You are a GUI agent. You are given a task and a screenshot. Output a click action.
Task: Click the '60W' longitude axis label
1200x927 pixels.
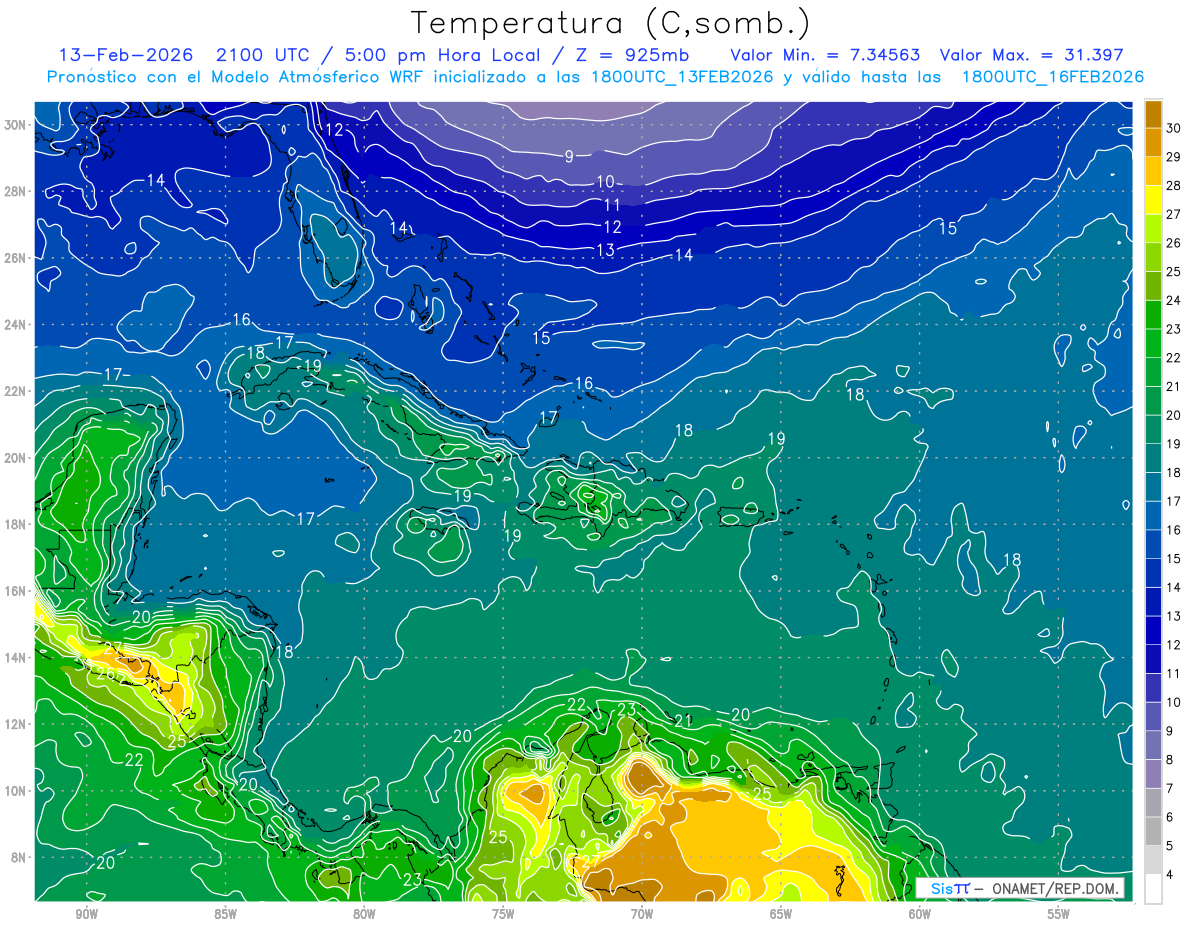click(x=920, y=913)
